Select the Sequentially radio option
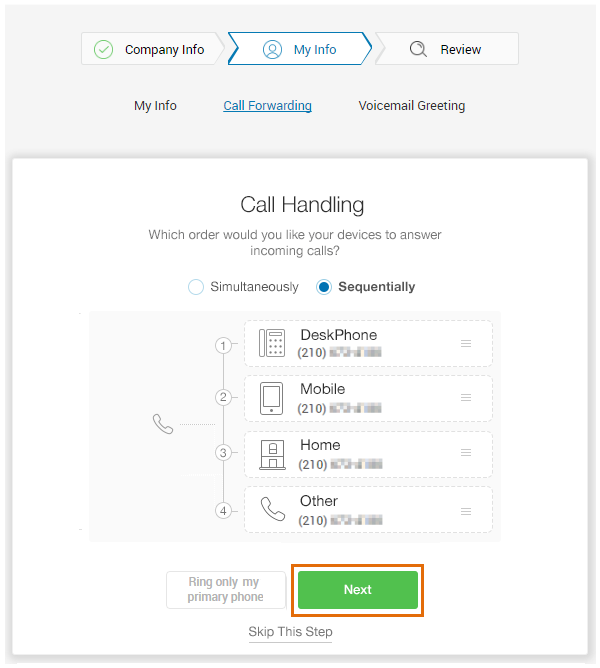The height and width of the screenshot is (668, 600). [x=324, y=287]
